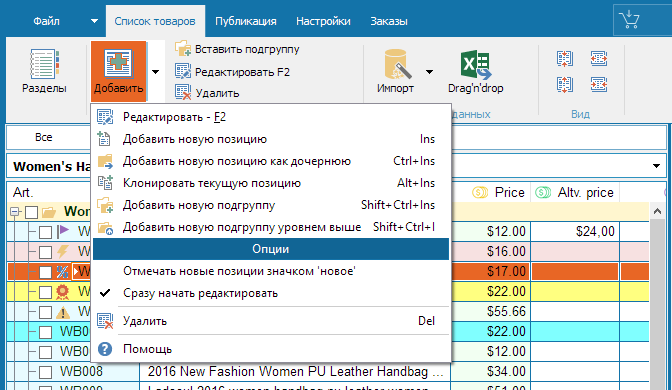Open the Women's category dropdown arrow
Image resolution: width=672 pixels, height=390 pixels.
(656, 166)
